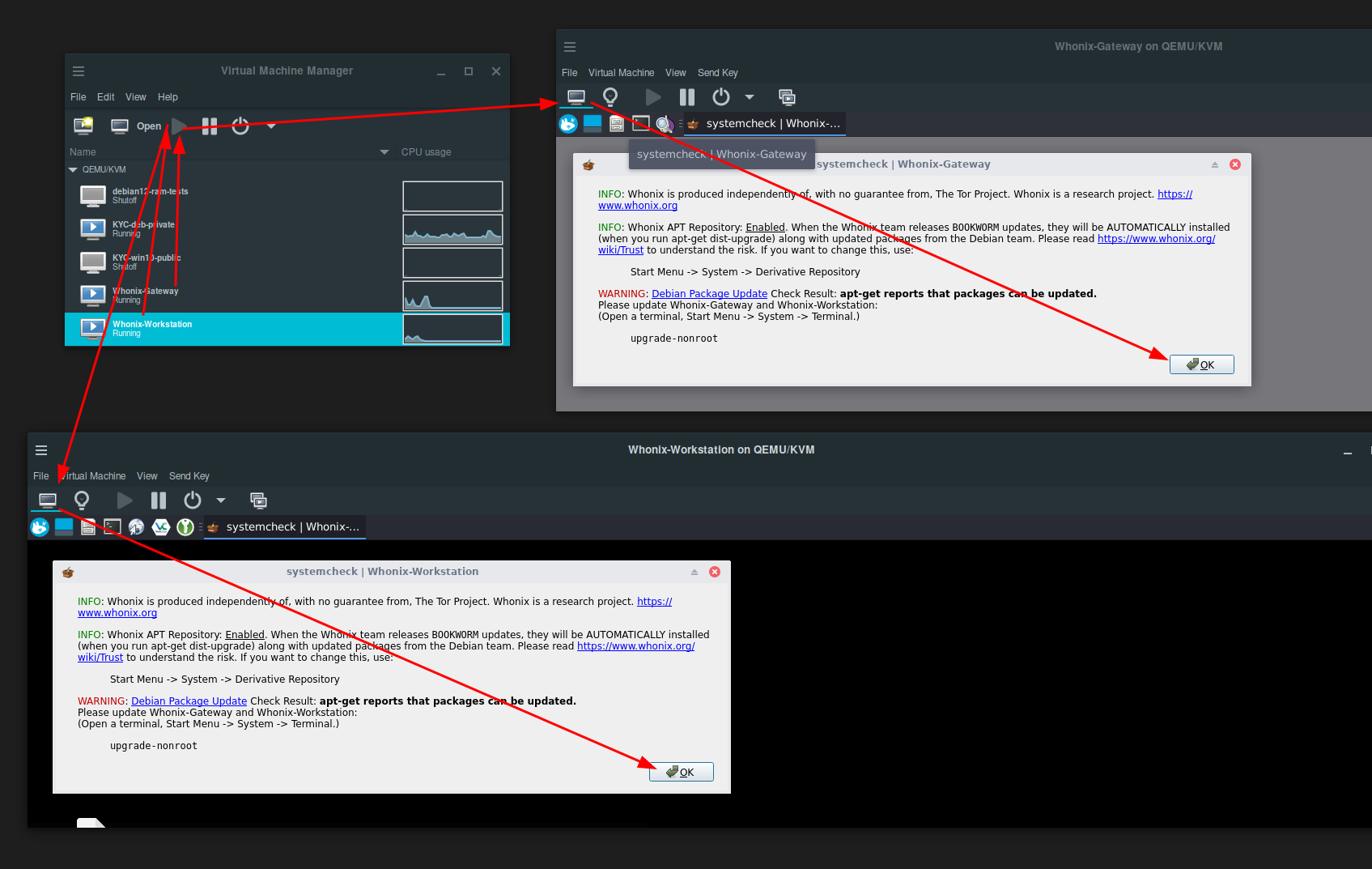This screenshot has height=869, width=1372.
Task: Pause the VM from Virtual Machine Manager toolbar
Action: point(210,126)
